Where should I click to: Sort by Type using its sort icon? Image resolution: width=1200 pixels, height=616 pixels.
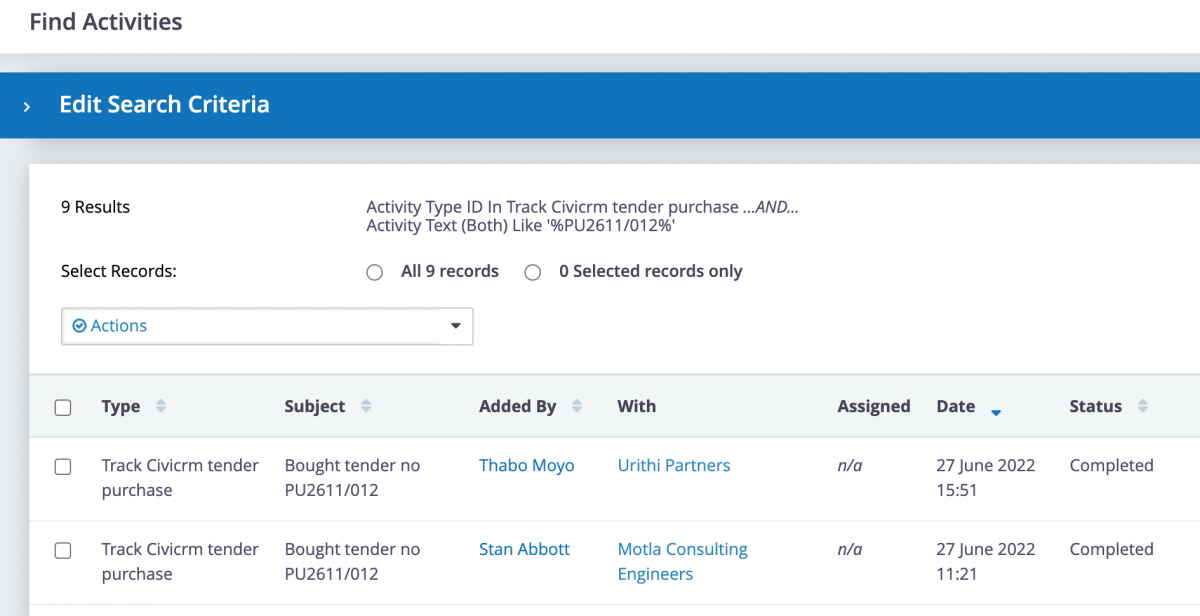(x=161, y=406)
